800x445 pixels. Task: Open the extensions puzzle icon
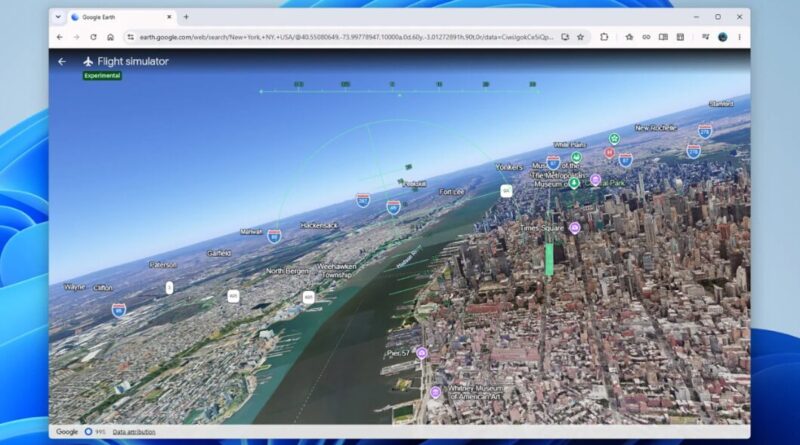[604, 37]
